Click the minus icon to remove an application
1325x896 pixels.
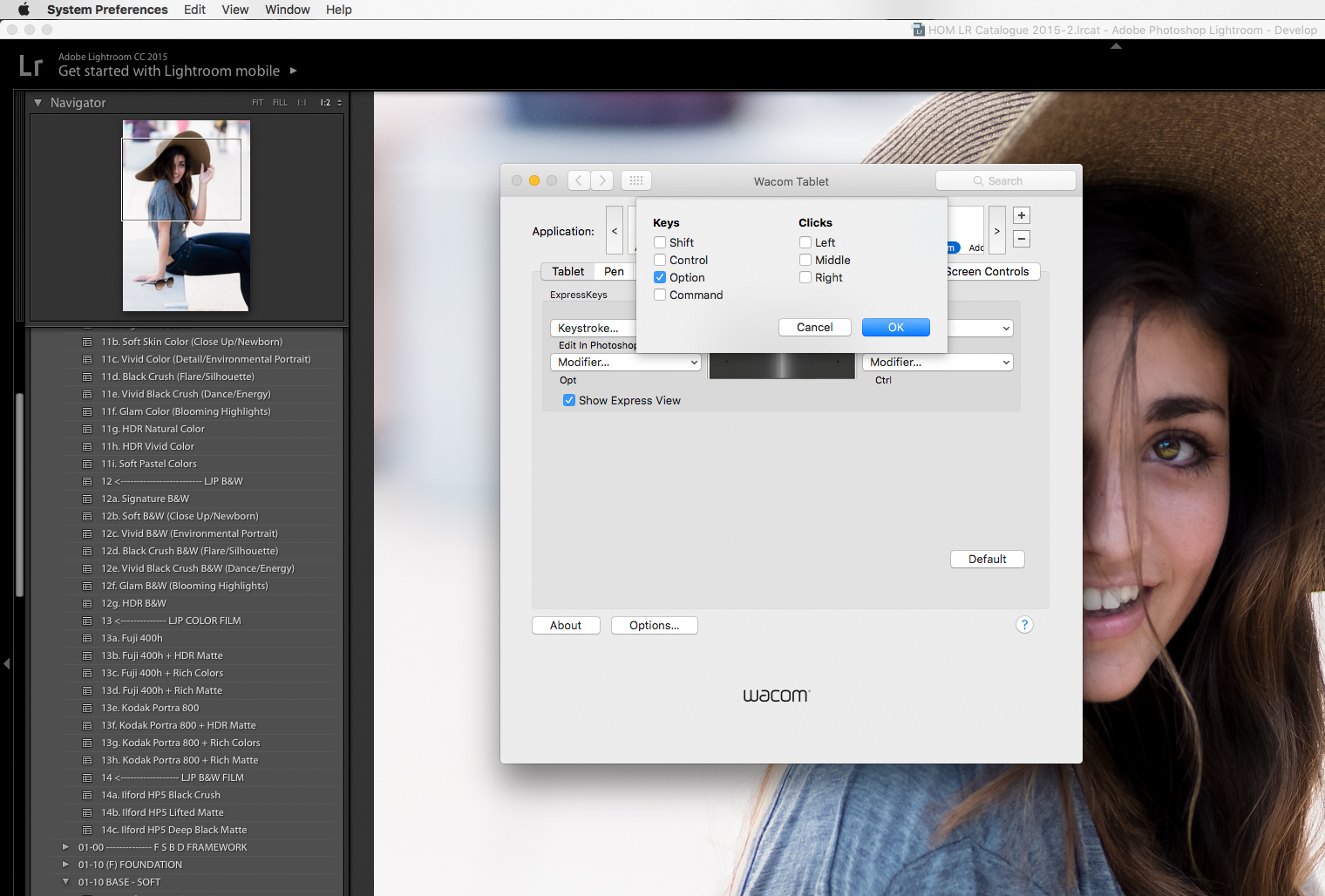(1021, 238)
